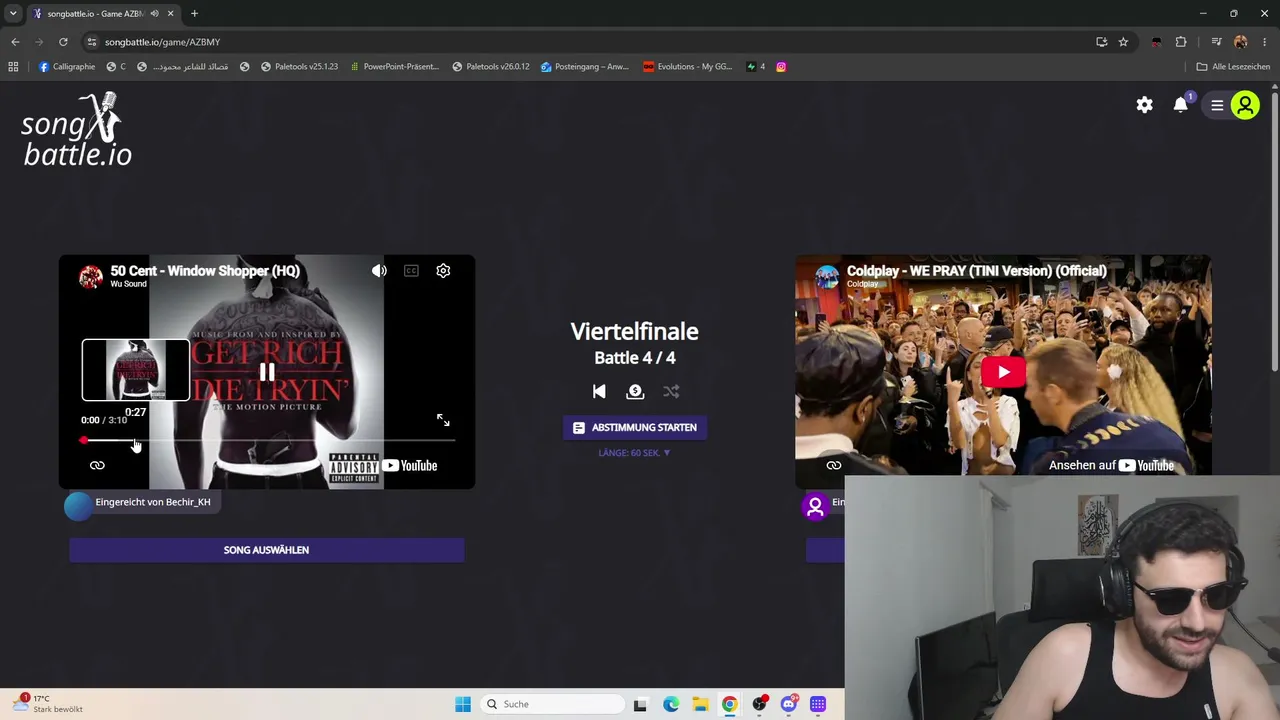Open Instagram bookmark icon
The image size is (1280, 720).
coord(781,67)
